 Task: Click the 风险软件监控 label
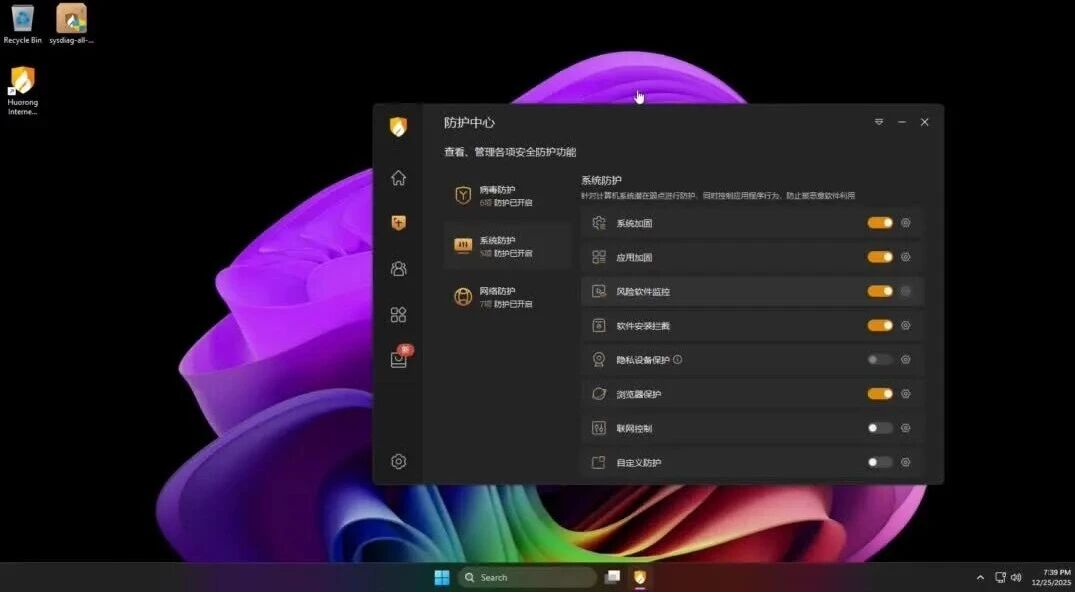click(643, 292)
